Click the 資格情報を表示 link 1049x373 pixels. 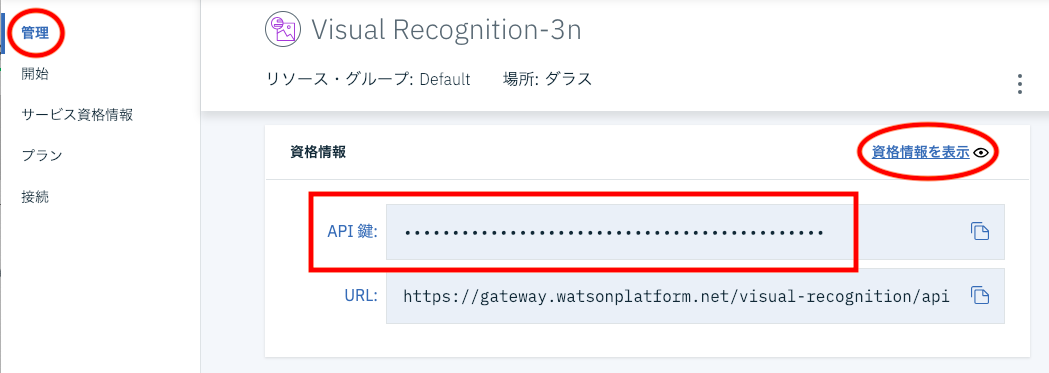[x=921, y=152]
